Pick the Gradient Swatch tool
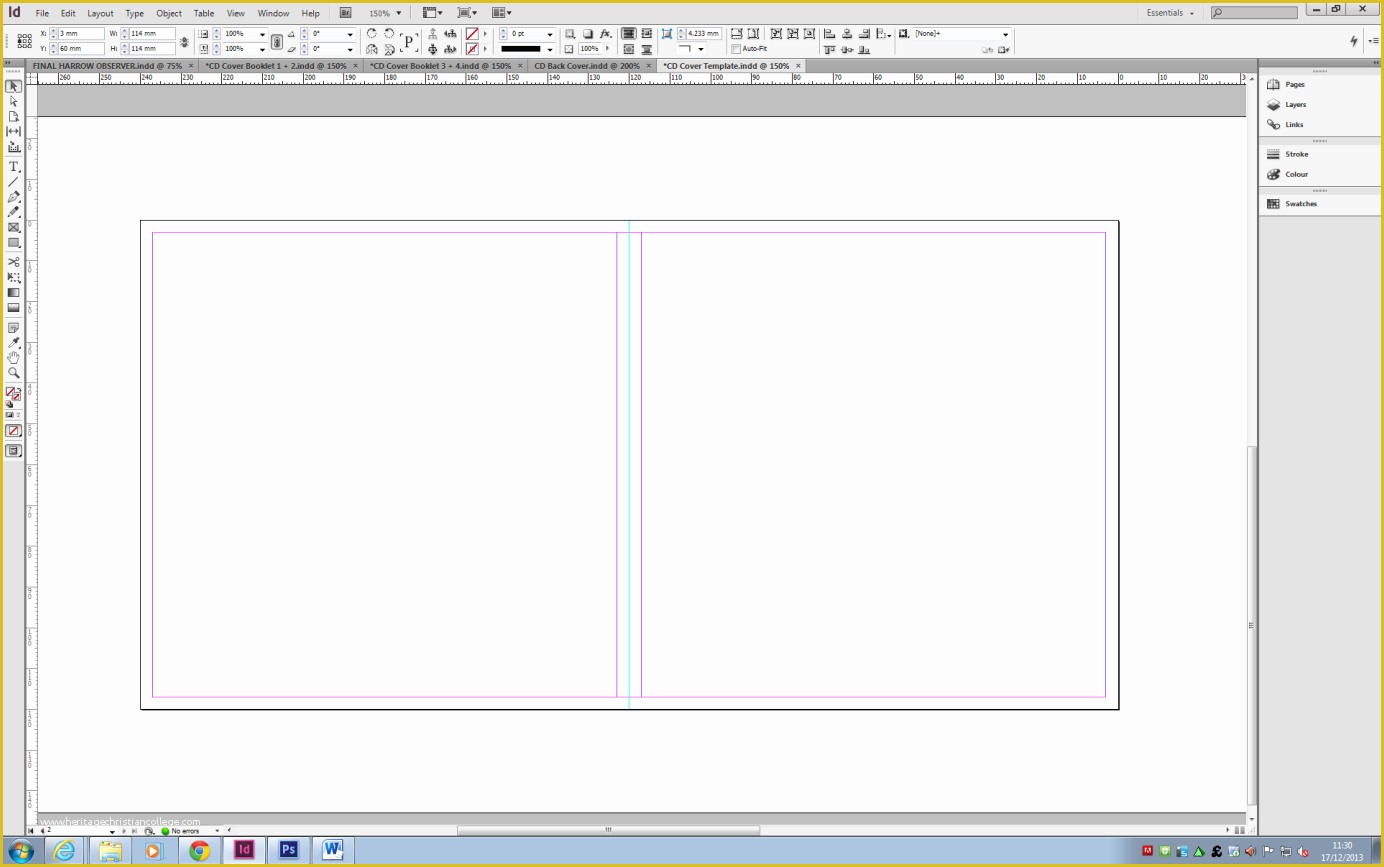The height and width of the screenshot is (867, 1384). coord(13,292)
